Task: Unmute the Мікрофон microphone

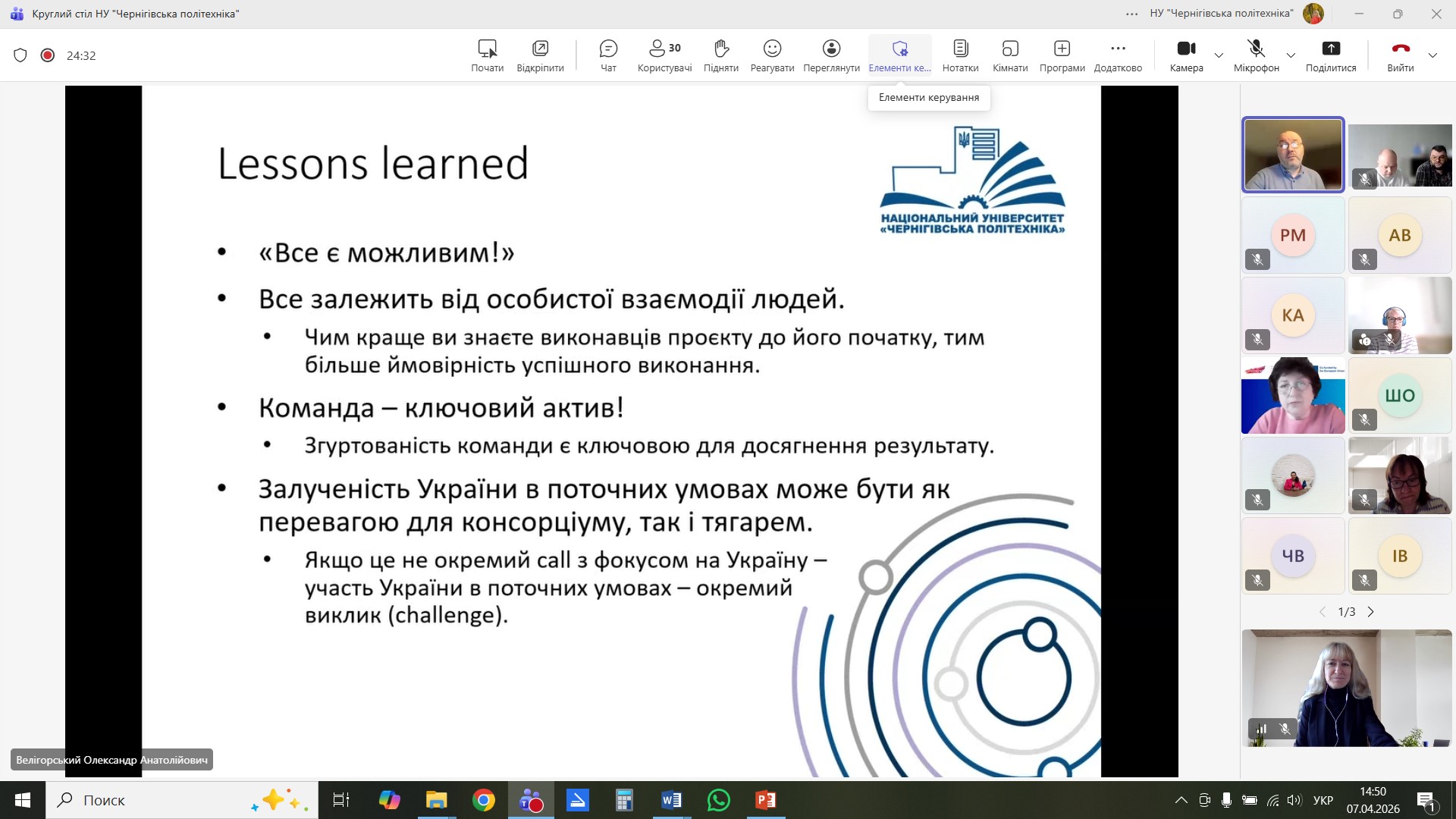Action: (x=1256, y=55)
